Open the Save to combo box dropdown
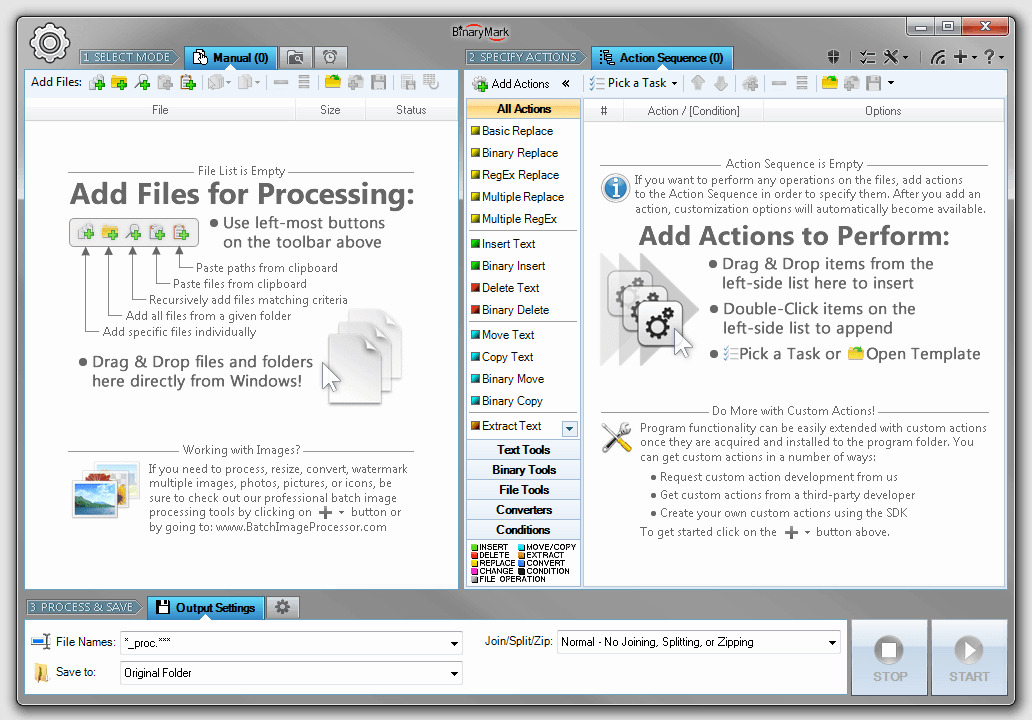The width and height of the screenshot is (1032, 720). pyautogui.click(x=454, y=673)
